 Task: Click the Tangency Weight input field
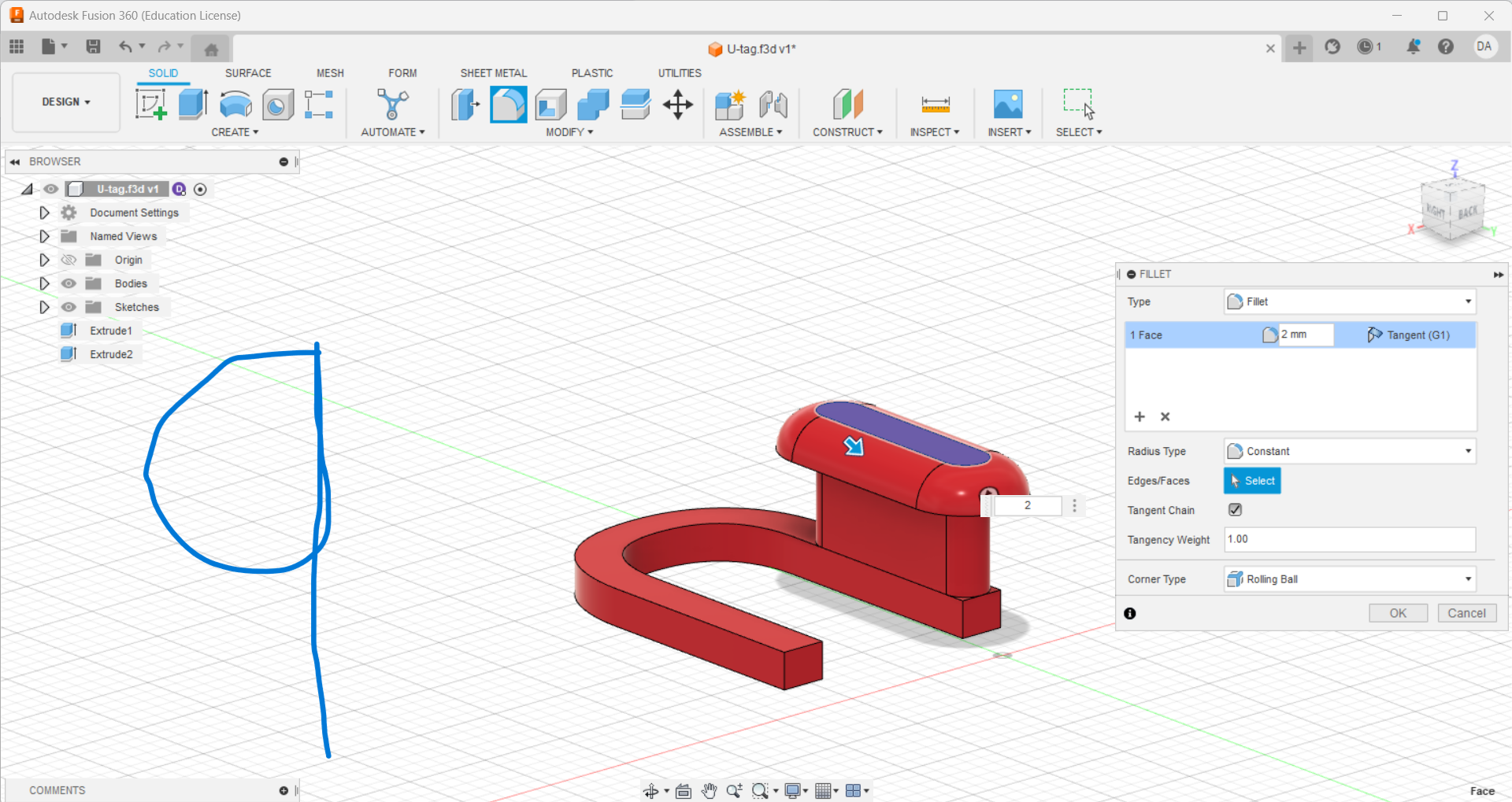point(1349,539)
